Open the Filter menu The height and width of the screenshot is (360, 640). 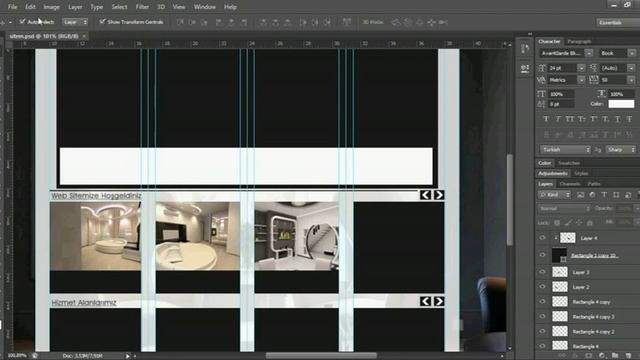[x=142, y=7]
